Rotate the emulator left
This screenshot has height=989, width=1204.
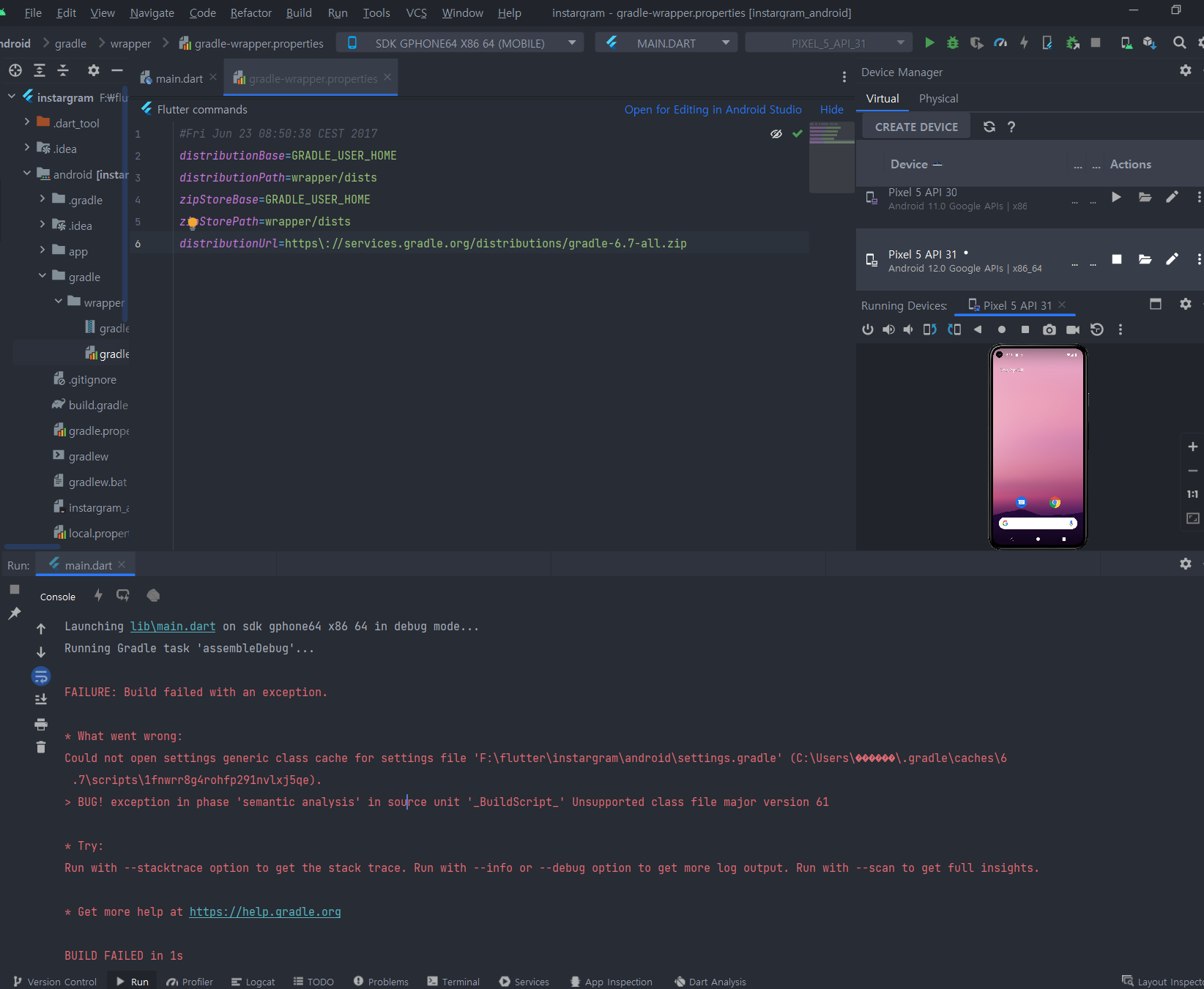[929, 329]
